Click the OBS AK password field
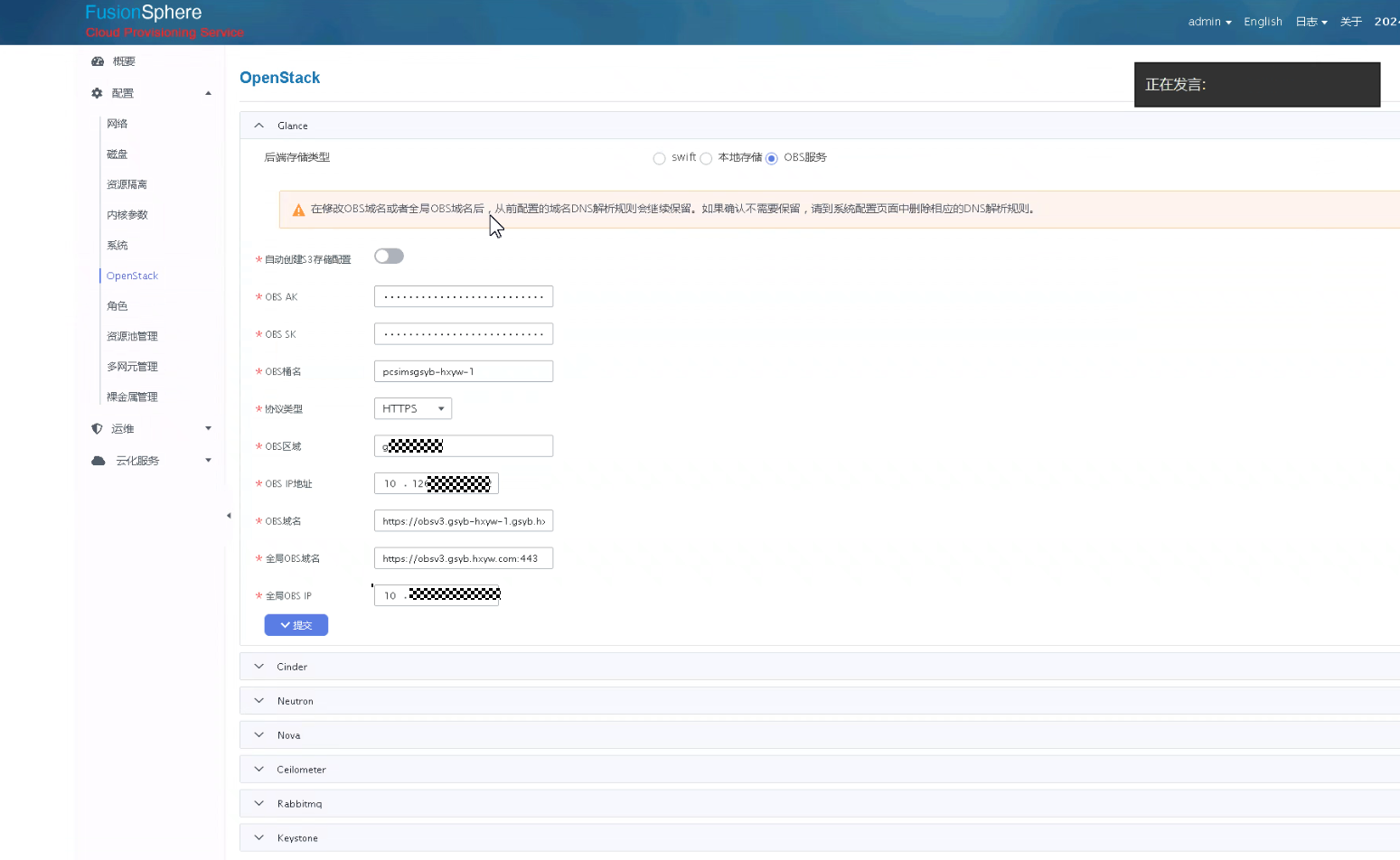Image resolution: width=1400 pixels, height=860 pixels. pyautogui.click(x=464, y=296)
